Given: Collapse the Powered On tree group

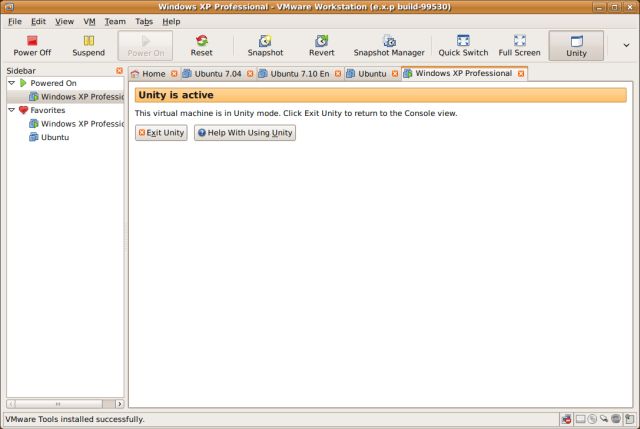Looking at the screenshot, I should [x=12, y=83].
